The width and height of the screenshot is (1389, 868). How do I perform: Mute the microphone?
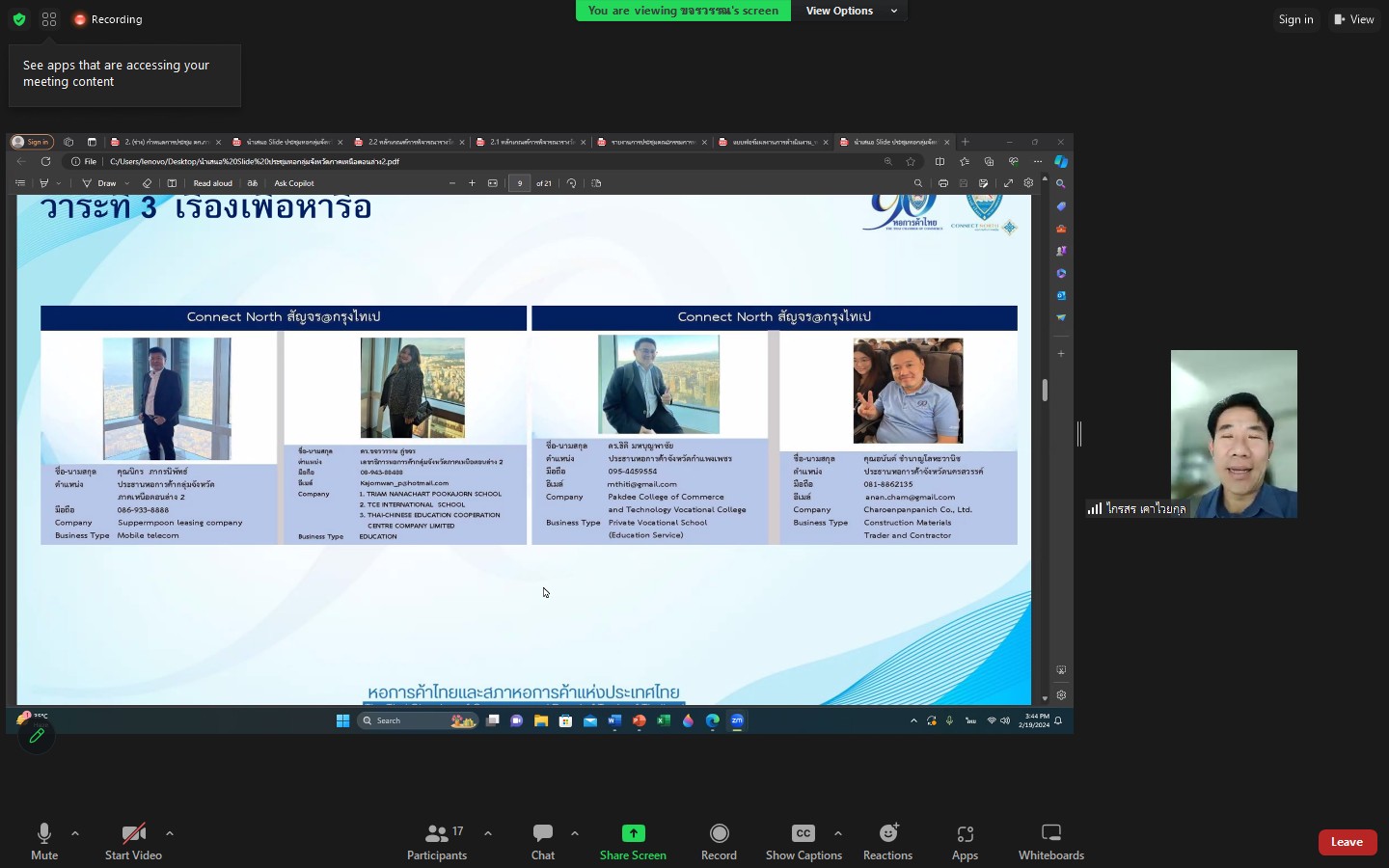[43, 835]
